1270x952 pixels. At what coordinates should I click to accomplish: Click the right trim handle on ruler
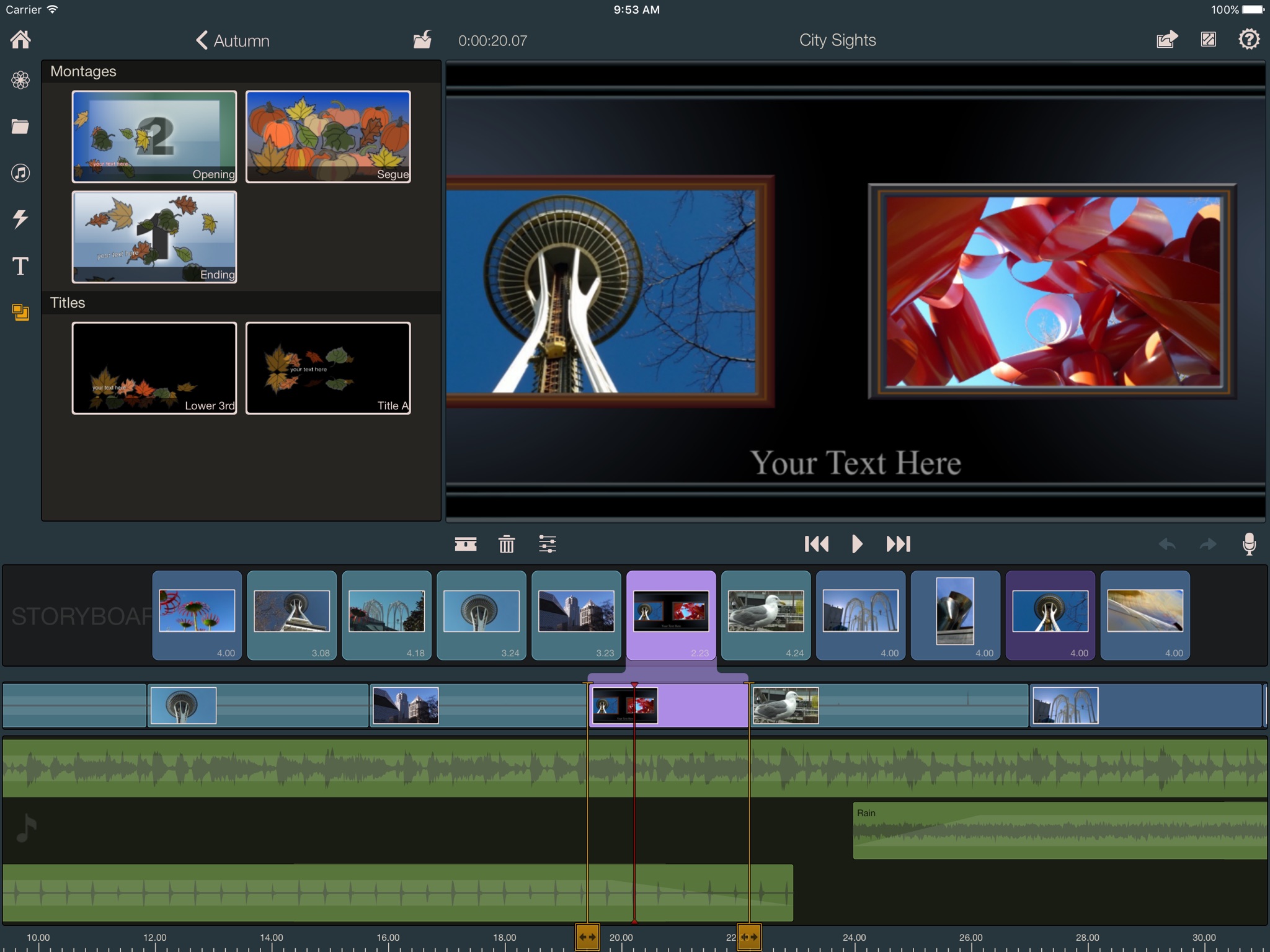749,937
